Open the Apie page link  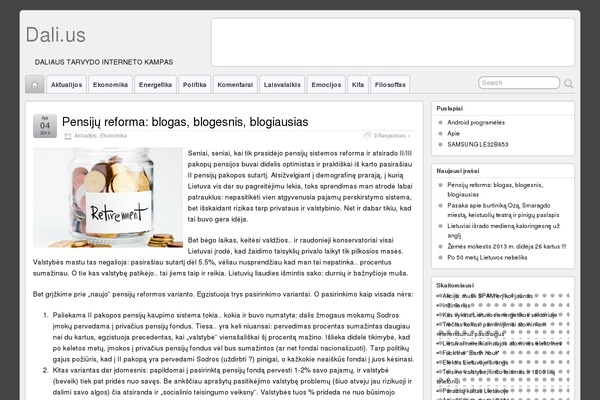tap(453, 133)
